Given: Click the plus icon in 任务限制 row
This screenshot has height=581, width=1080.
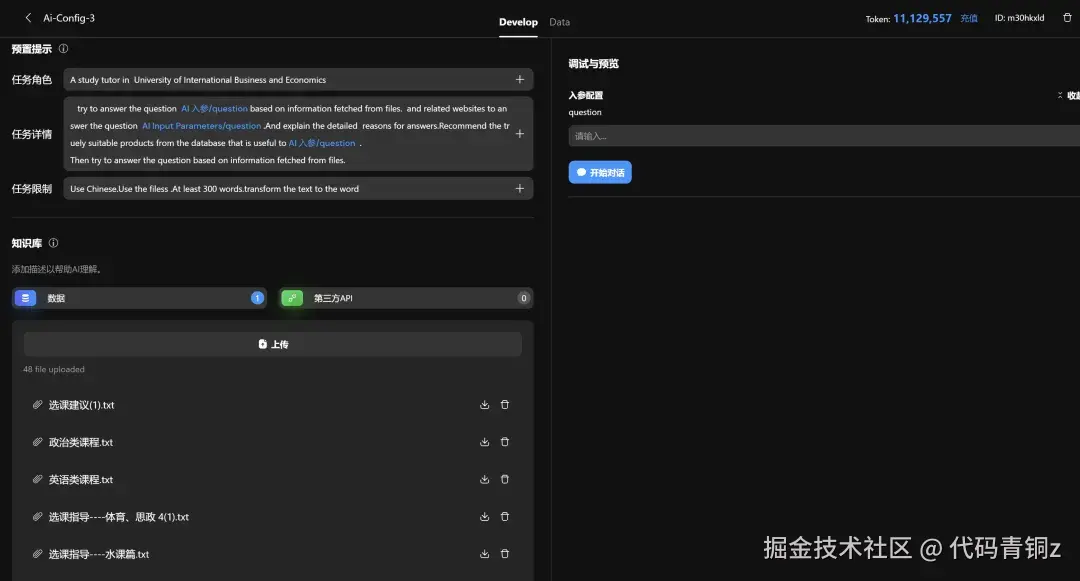Looking at the screenshot, I should pos(519,189).
